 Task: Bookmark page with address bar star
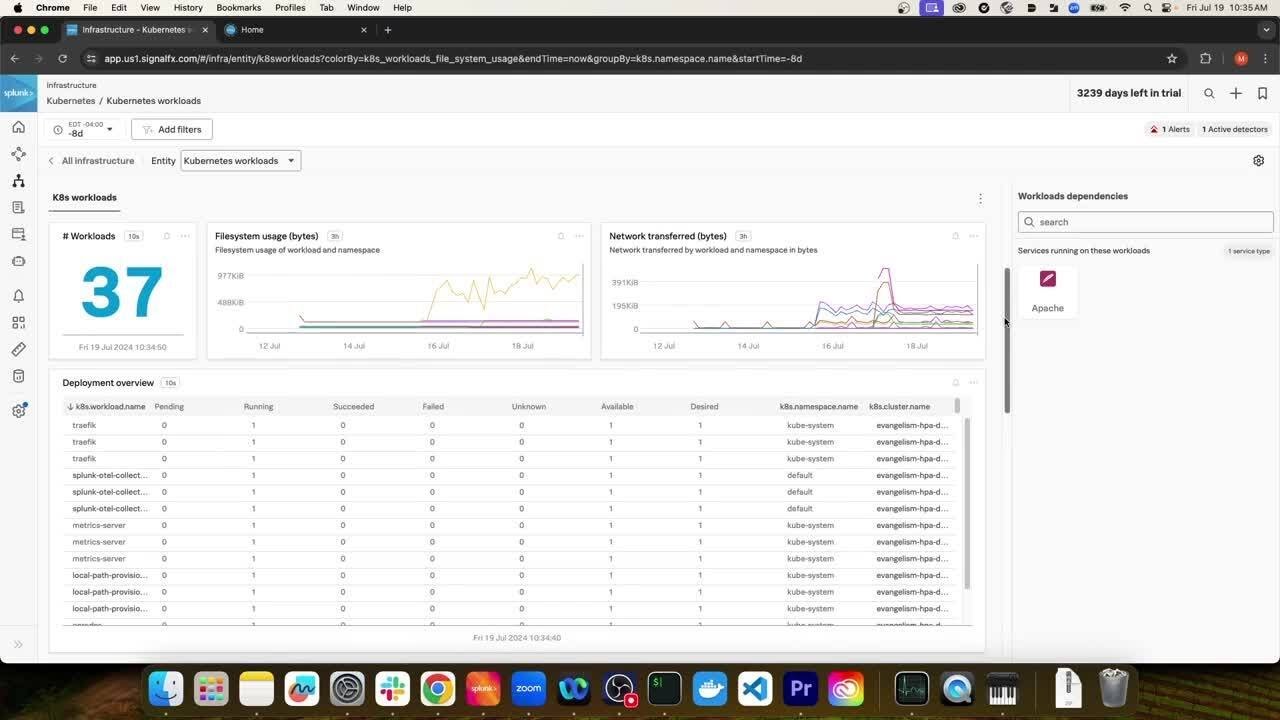[1172, 59]
